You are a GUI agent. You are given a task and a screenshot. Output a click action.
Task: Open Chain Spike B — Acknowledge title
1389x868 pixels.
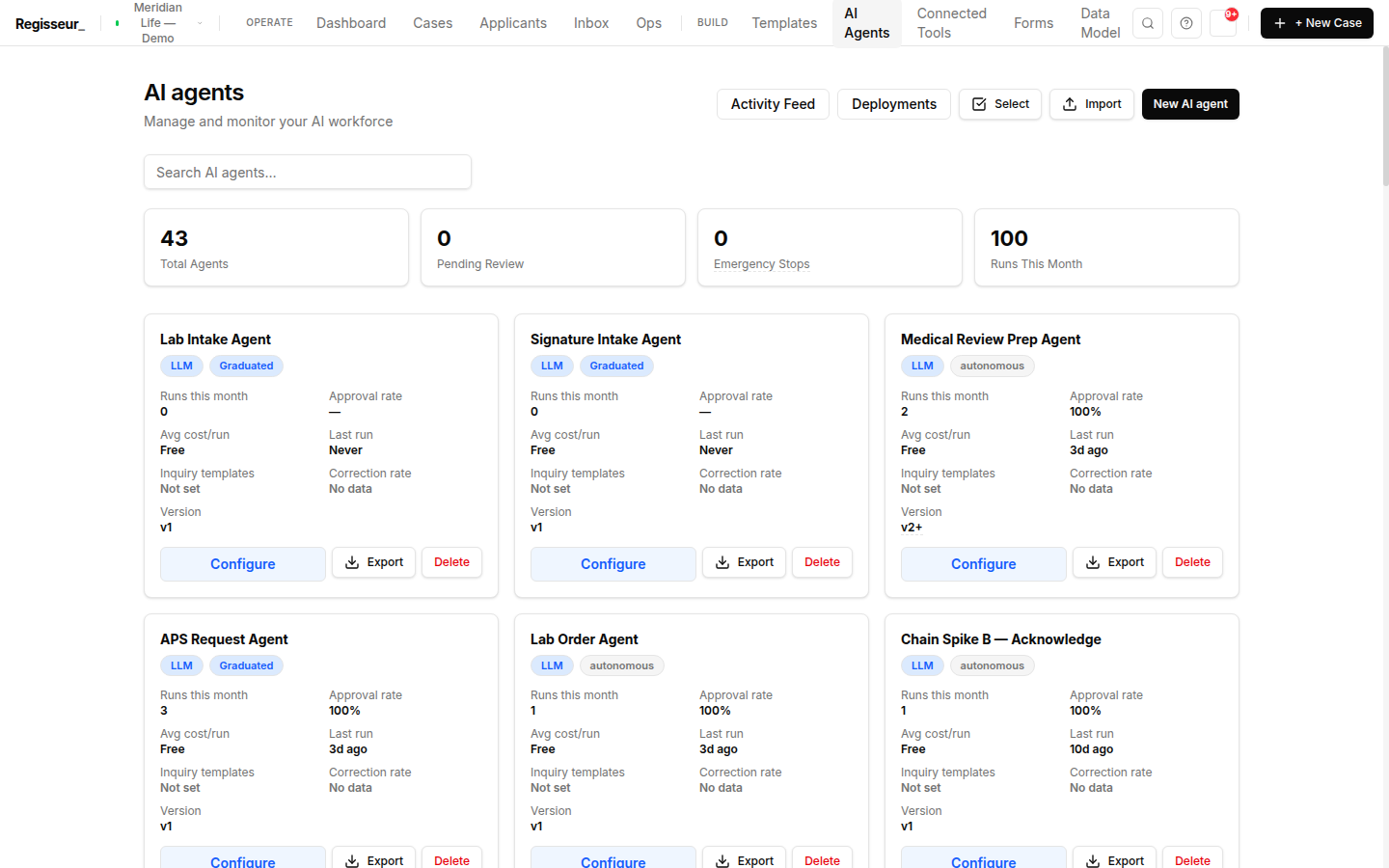coord(1000,639)
